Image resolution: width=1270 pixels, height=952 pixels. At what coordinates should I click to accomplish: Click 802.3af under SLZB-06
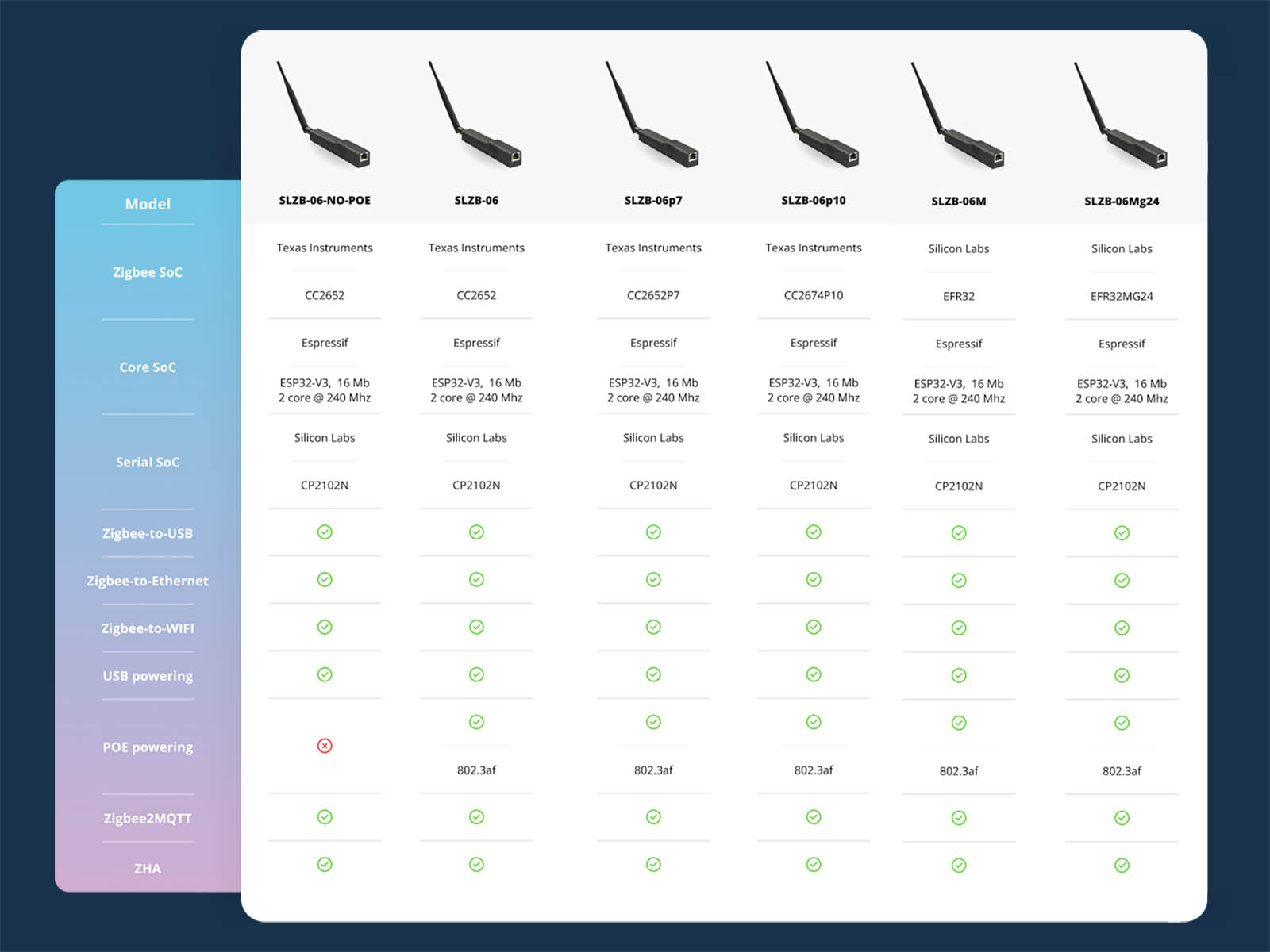tap(476, 770)
